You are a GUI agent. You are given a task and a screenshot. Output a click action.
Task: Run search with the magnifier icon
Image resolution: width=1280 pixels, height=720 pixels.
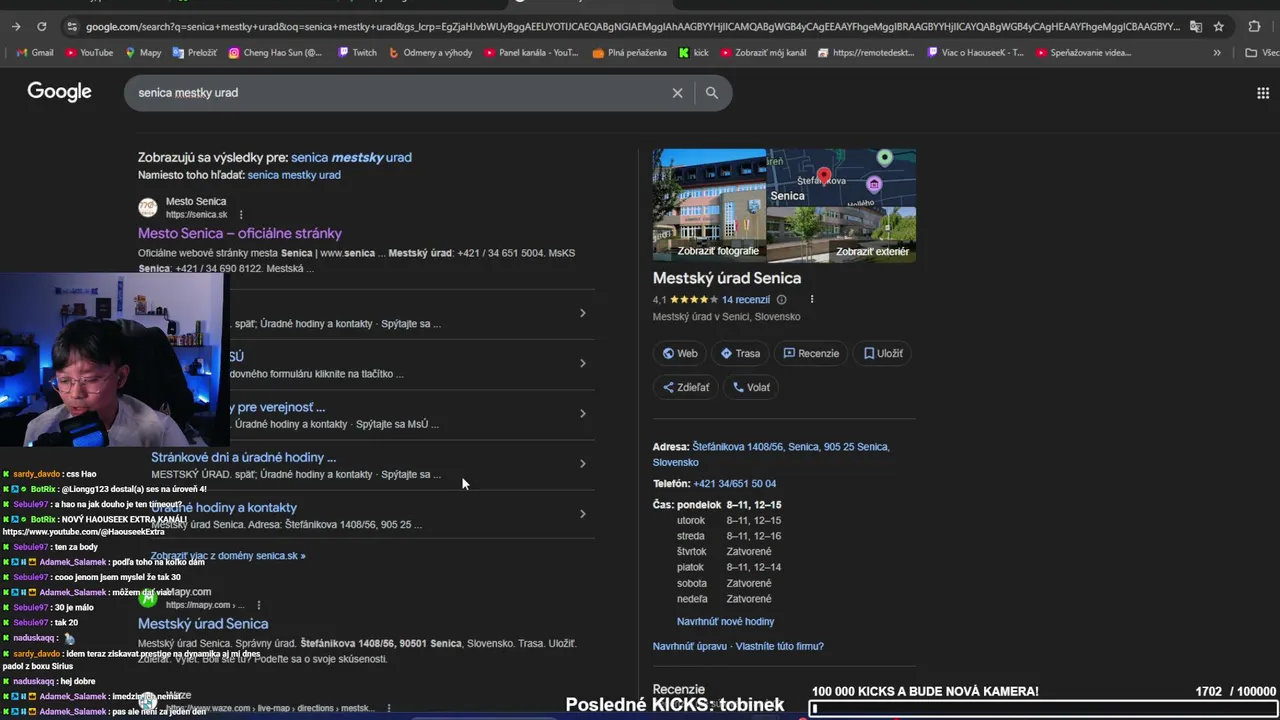pyautogui.click(x=712, y=92)
